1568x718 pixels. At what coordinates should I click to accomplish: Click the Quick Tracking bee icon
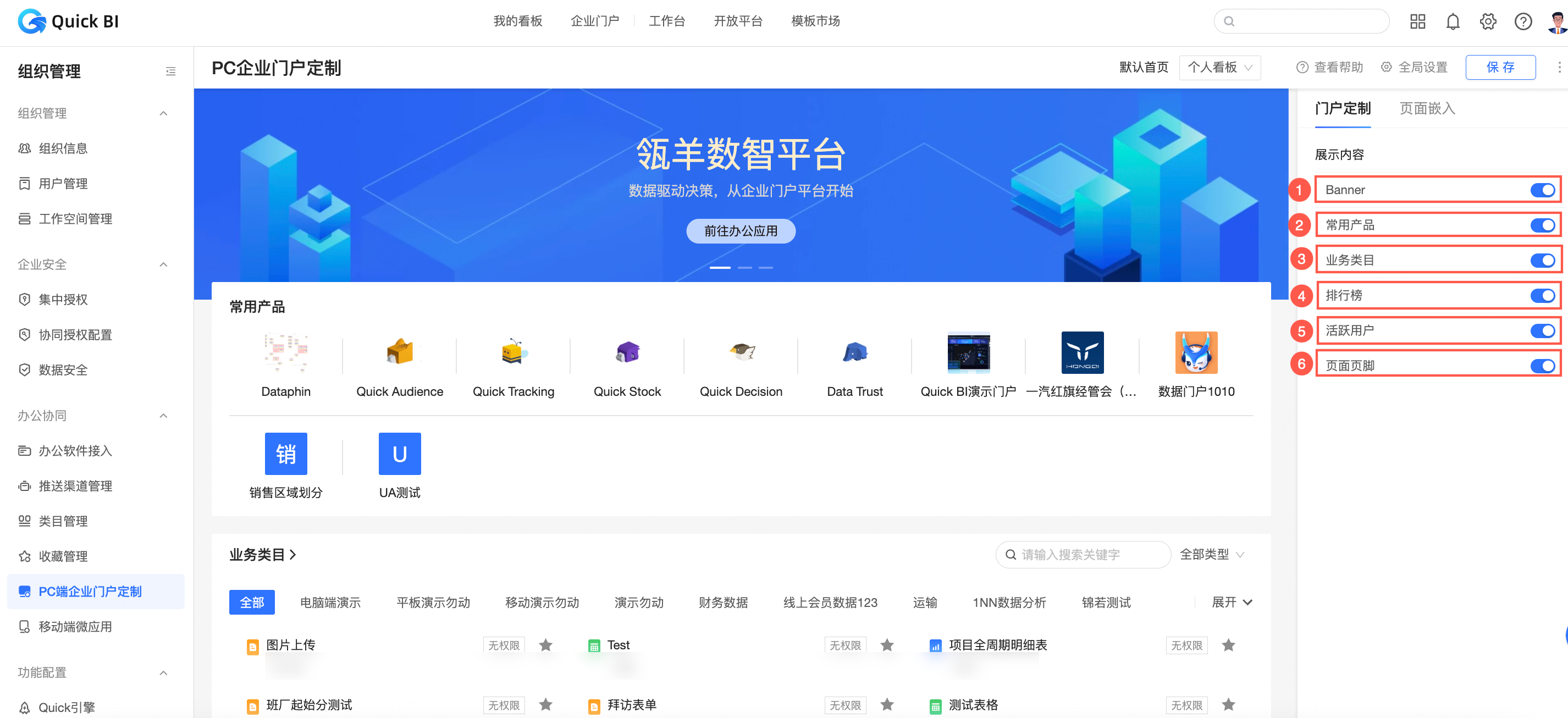coord(513,352)
